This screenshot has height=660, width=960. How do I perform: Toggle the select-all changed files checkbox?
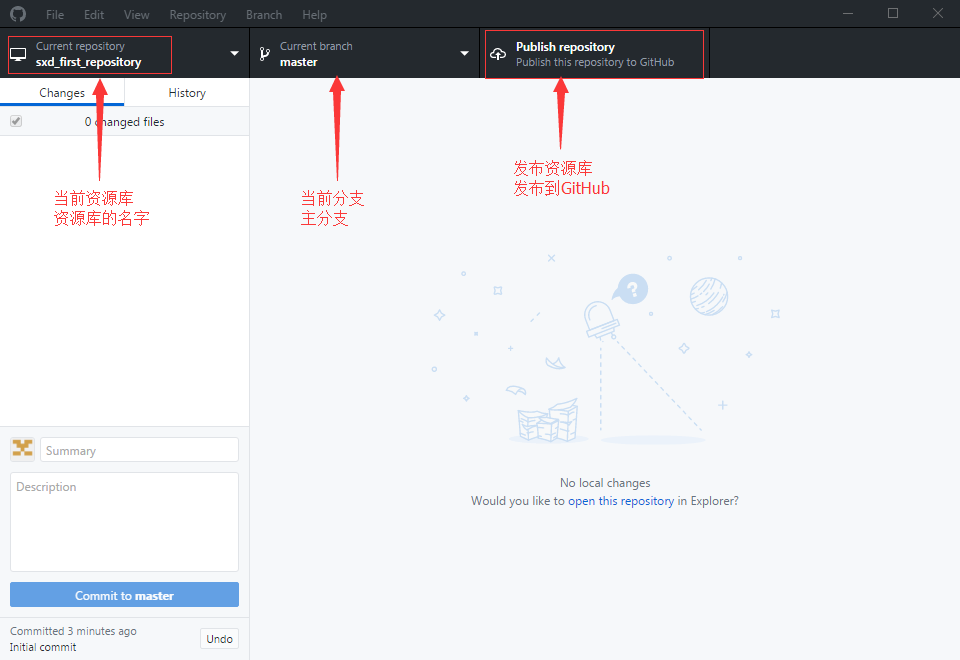pyautogui.click(x=16, y=121)
